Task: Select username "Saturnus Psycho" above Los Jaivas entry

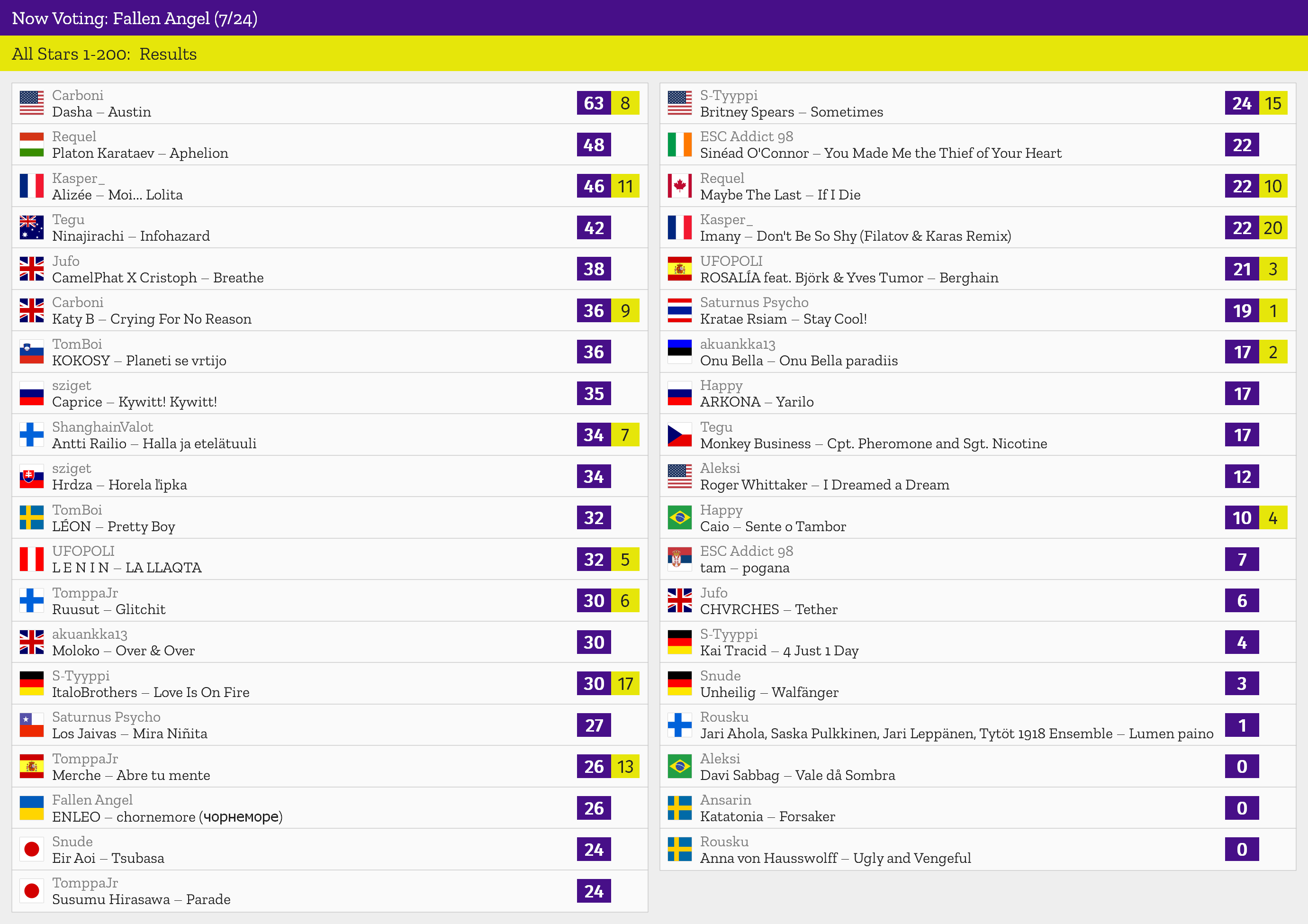Action: pos(107,716)
